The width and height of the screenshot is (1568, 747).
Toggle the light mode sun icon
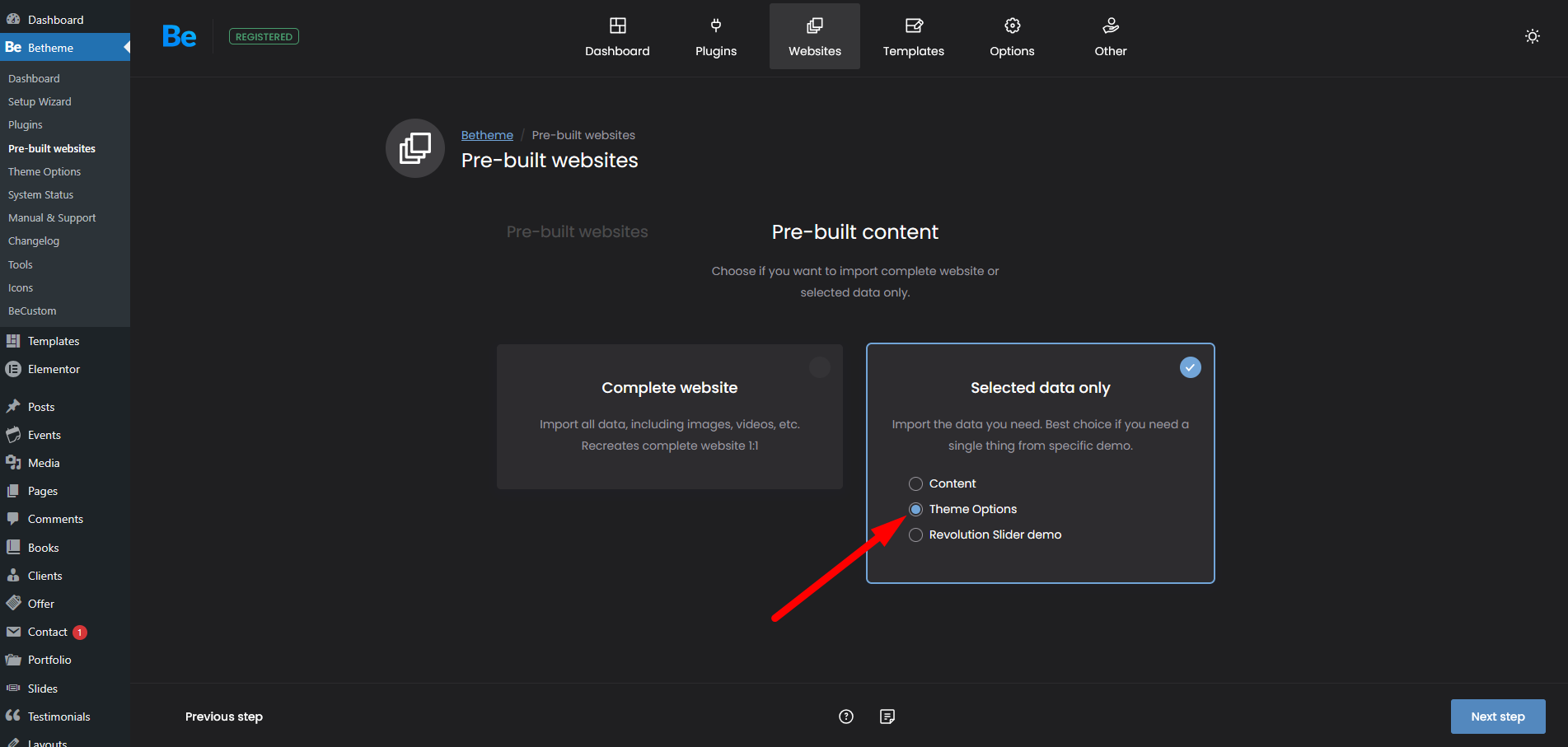tap(1532, 36)
